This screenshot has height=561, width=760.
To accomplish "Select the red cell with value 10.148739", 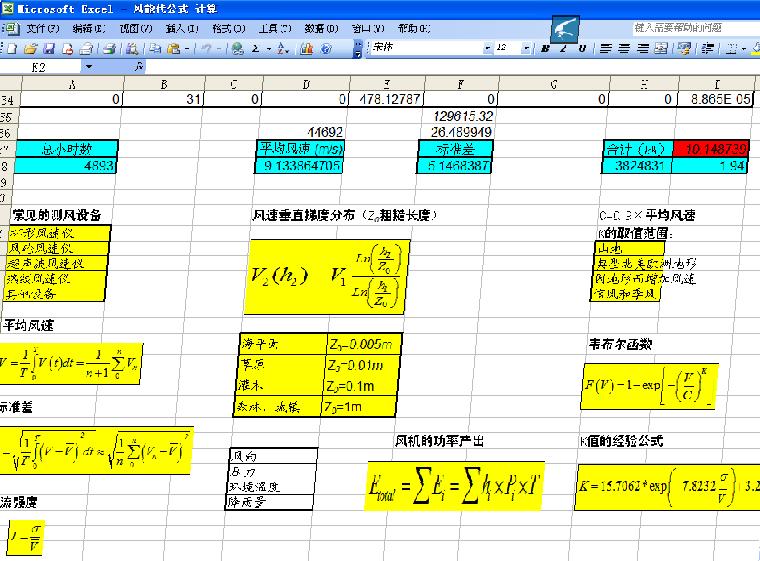I will pos(711,149).
